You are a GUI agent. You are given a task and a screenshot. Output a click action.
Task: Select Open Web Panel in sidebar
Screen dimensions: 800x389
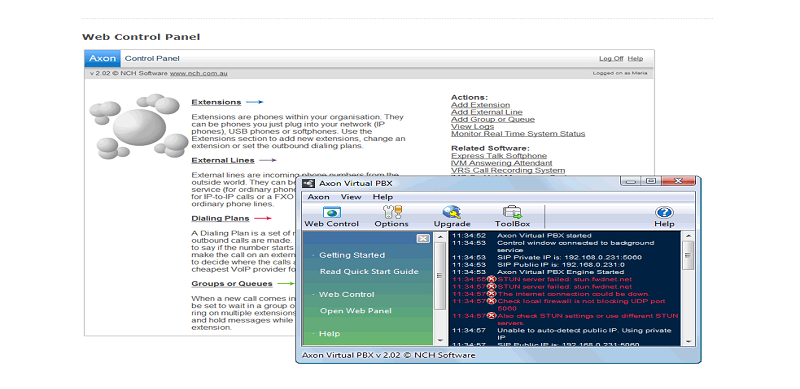356,311
